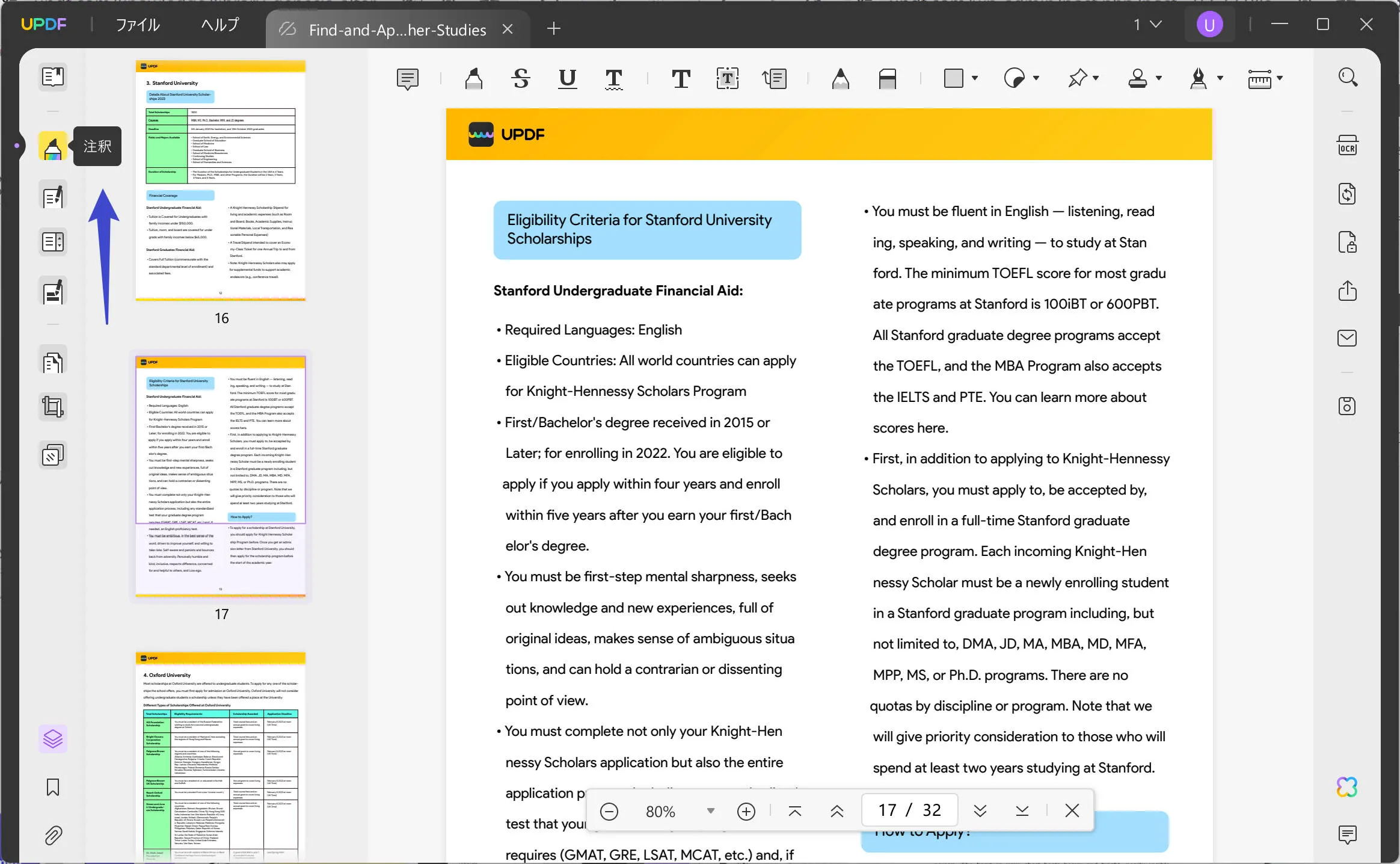Image resolution: width=1400 pixels, height=864 pixels.
Task: Open the Convert PDF icon in the right sidebar
Action: 1348,194
